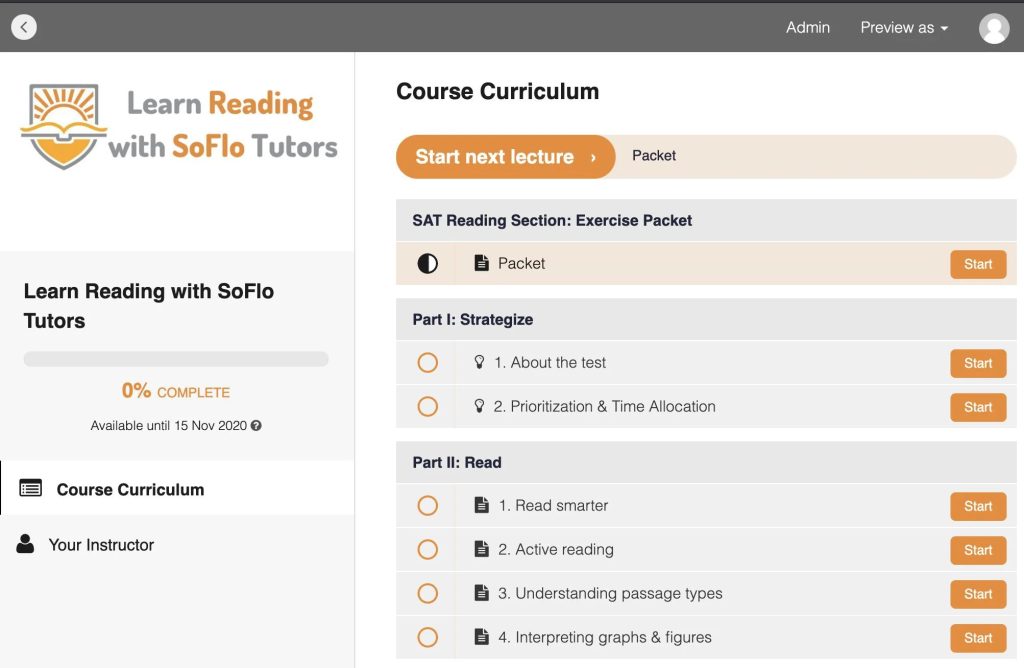The image size is (1024, 668).
Task: Open the 2. Active reading title
Action: coord(556,549)
